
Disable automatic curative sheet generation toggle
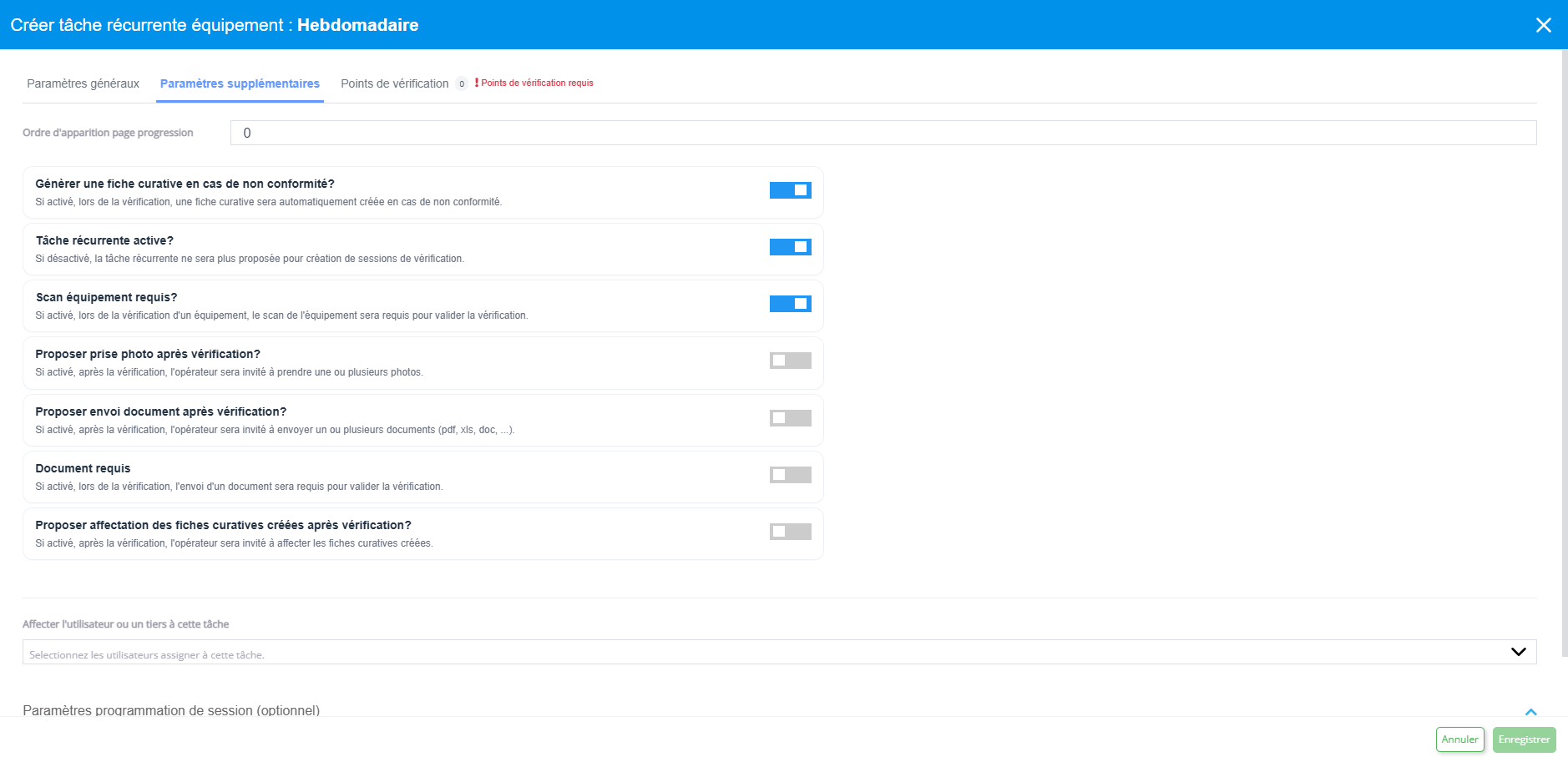point(790,190)
